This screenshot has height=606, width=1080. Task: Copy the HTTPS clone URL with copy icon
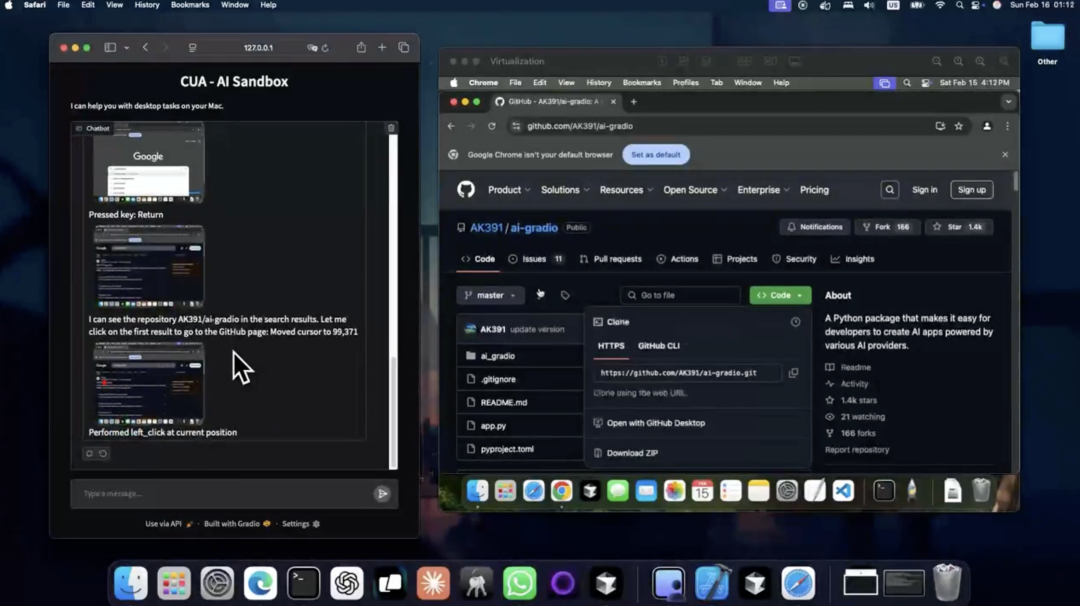[x=794, y=373]
